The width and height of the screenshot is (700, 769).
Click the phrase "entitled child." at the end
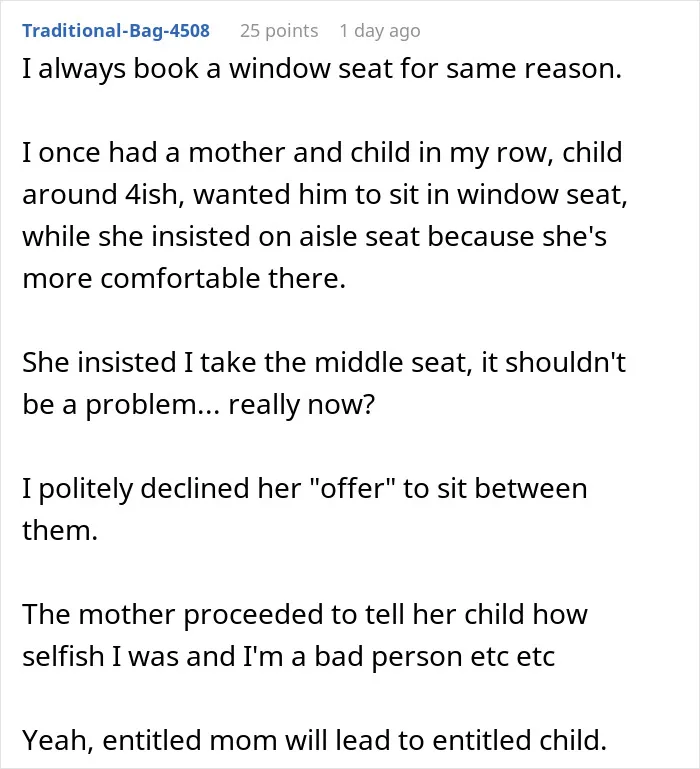[x=519, y=741]
